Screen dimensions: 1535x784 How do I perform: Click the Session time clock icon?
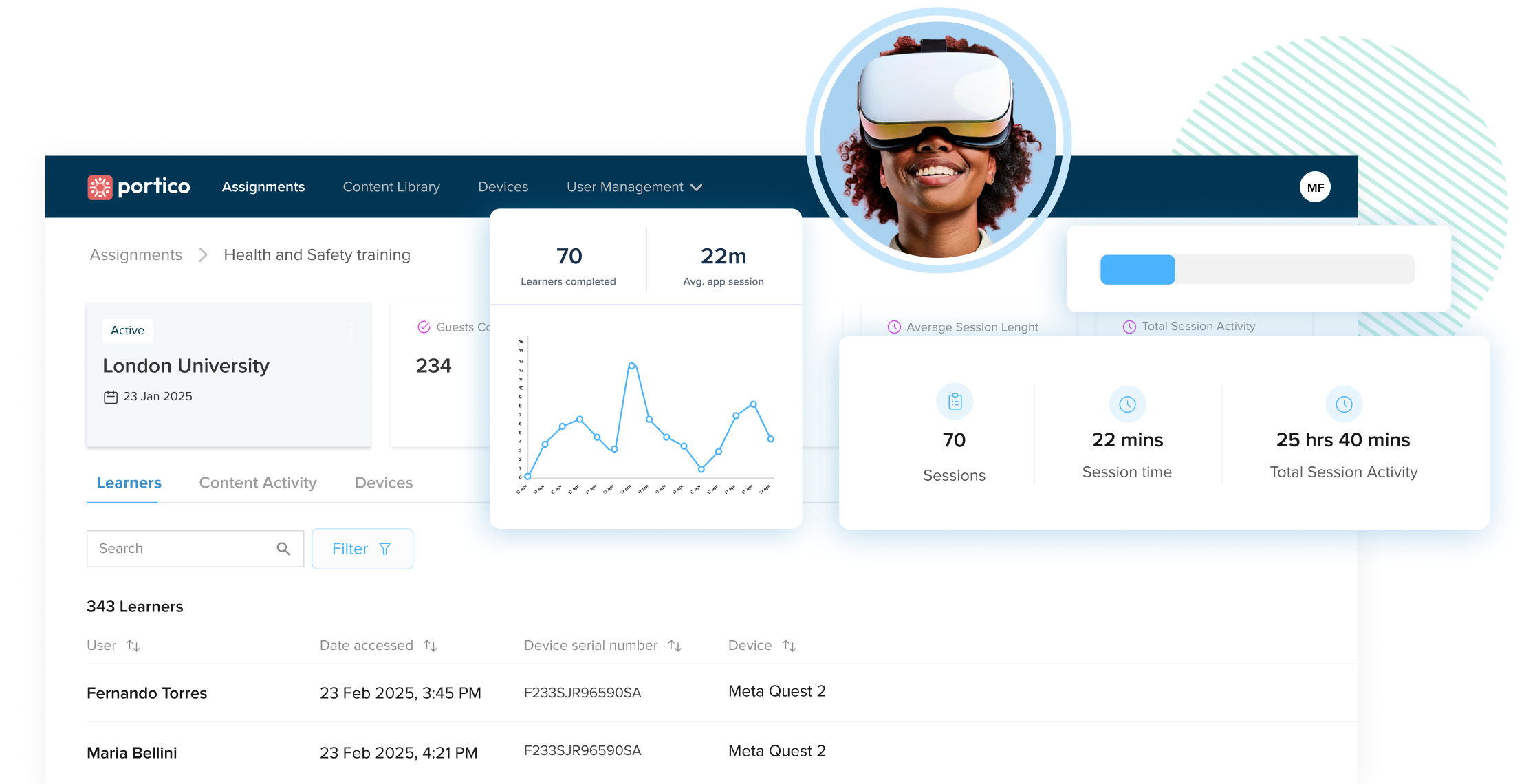(x=1126, y=404)
